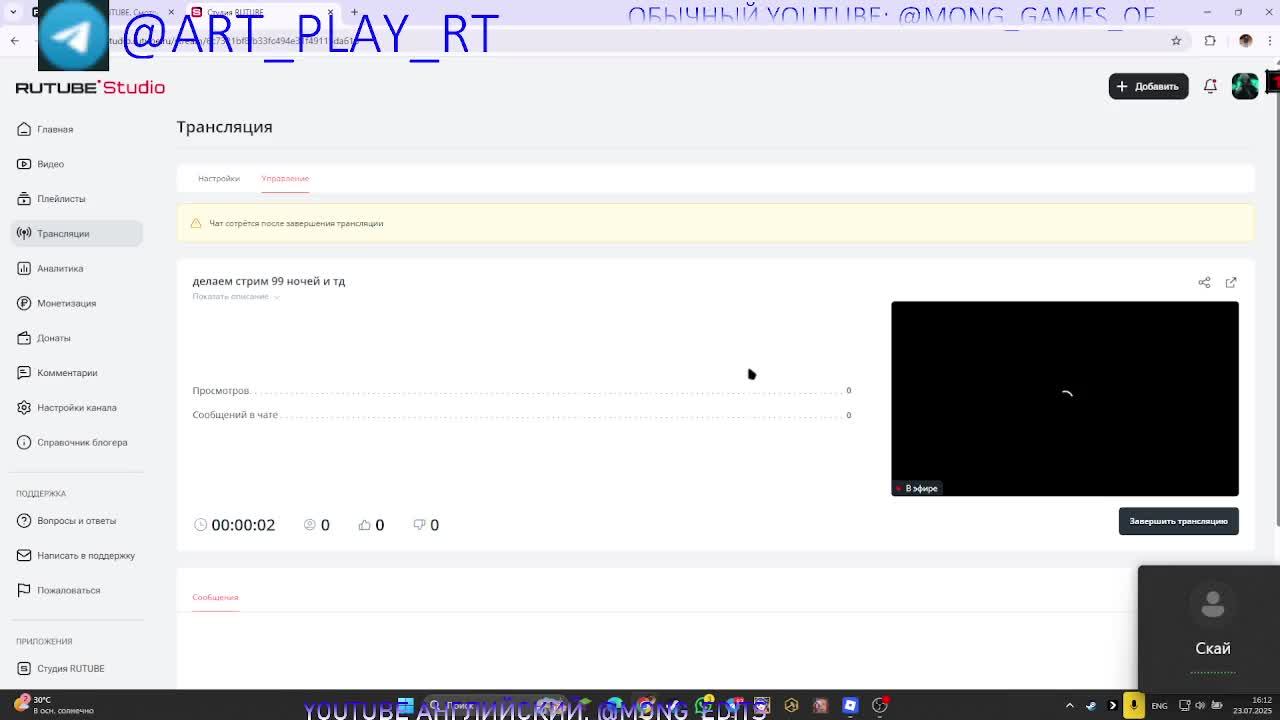This screenshot has width=1280, height=720.
Task: Show hidden tray icons chevron
Action: coord(1069,706)
